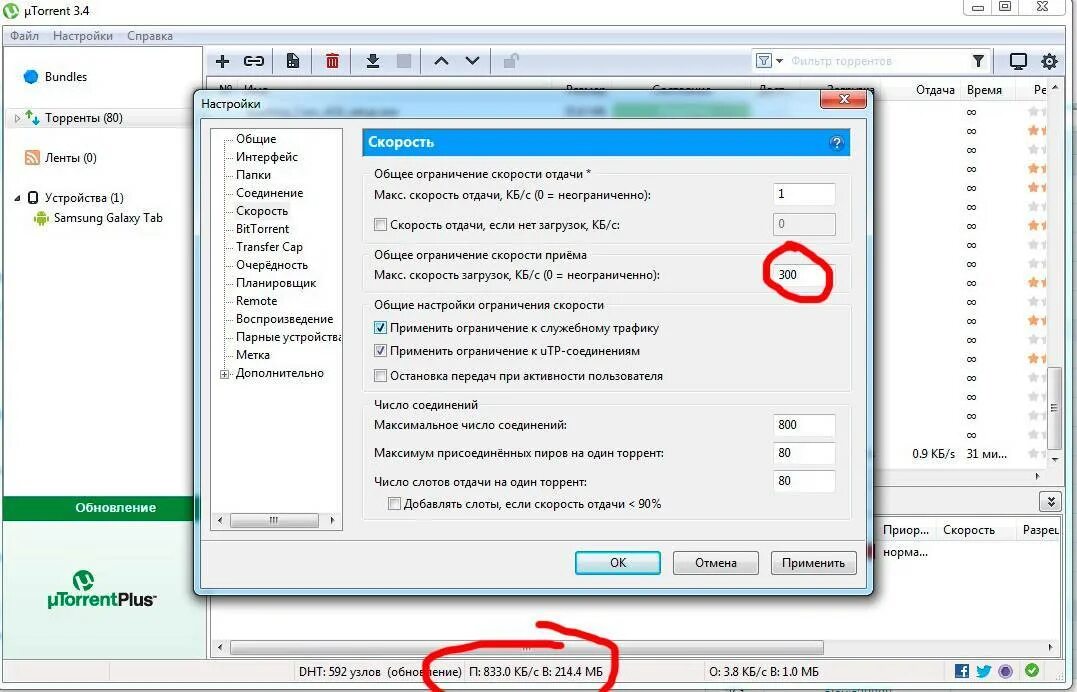
Task: Select Очерёдность settings category
Action: (x=271, y=265)
